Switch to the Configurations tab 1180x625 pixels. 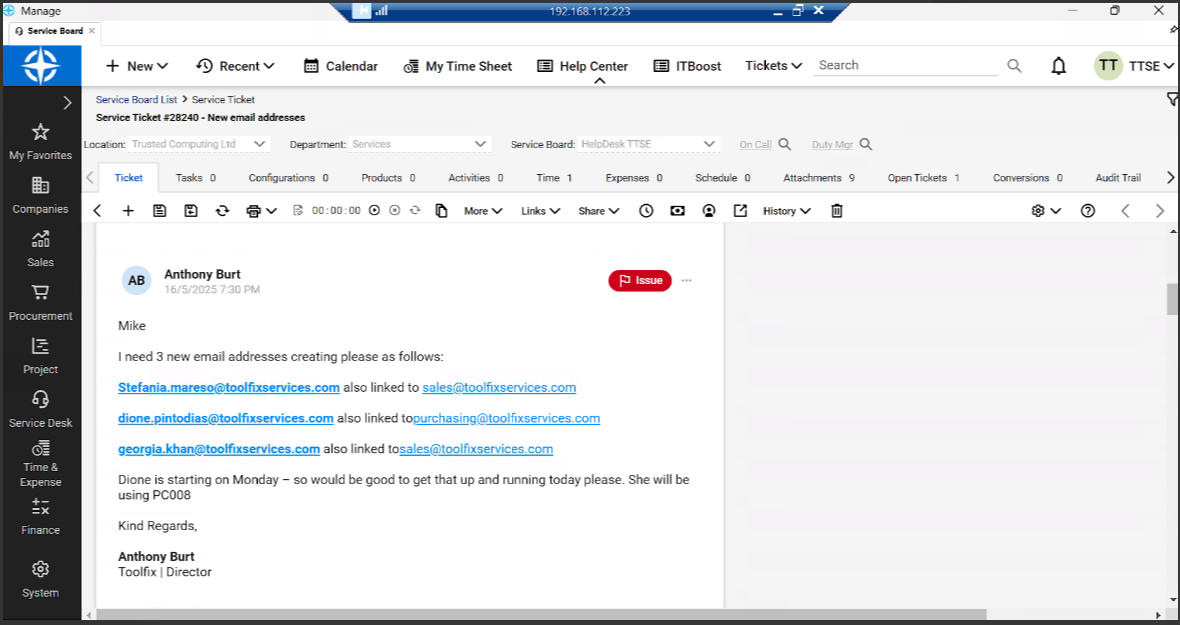tap(288, 177)
